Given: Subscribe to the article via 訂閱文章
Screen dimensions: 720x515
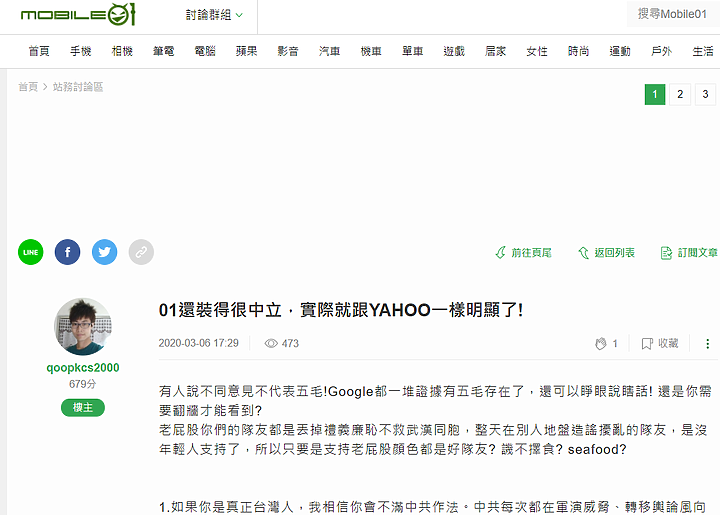Looking at the screenshot, I should (689, 252).
